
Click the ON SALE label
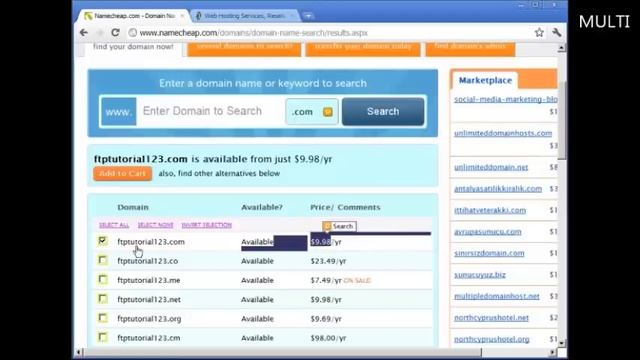tap(357, 280)
